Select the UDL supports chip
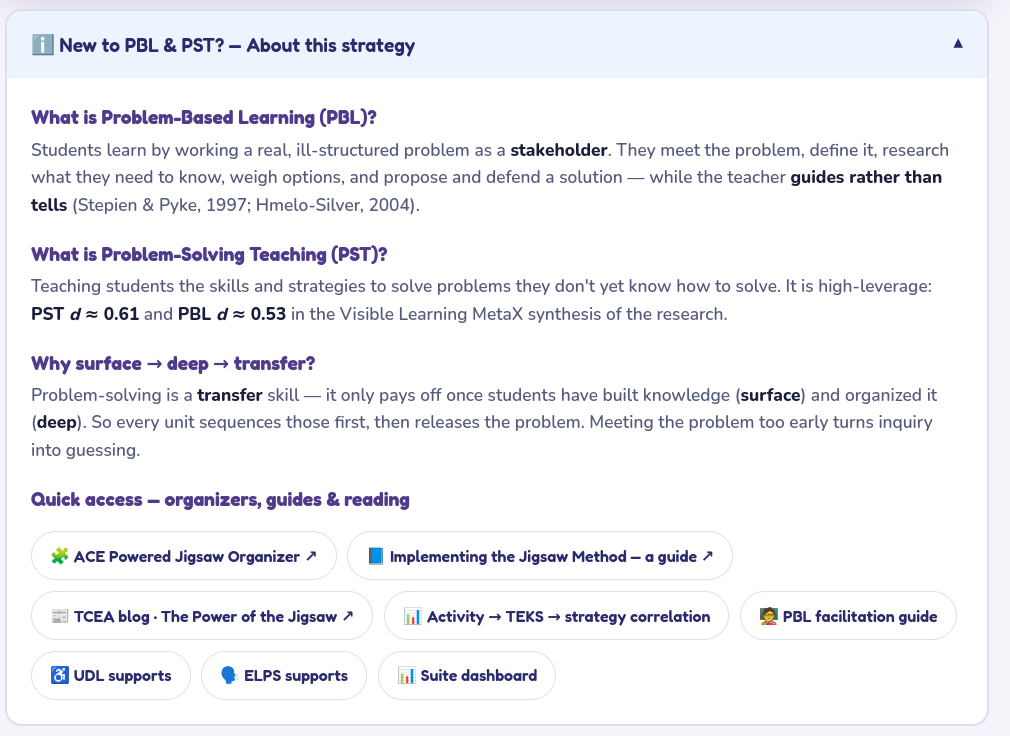 pyautogui.click(x=111, y=675)
